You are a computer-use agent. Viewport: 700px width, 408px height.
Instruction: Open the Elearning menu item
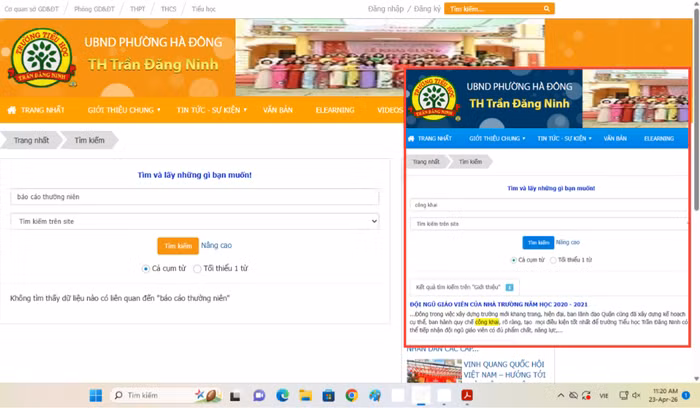pyautogui.click(x=335, y=110)
